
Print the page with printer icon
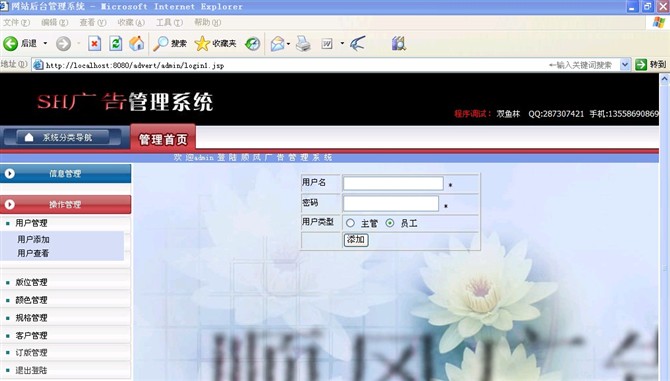tap(303, 43)
